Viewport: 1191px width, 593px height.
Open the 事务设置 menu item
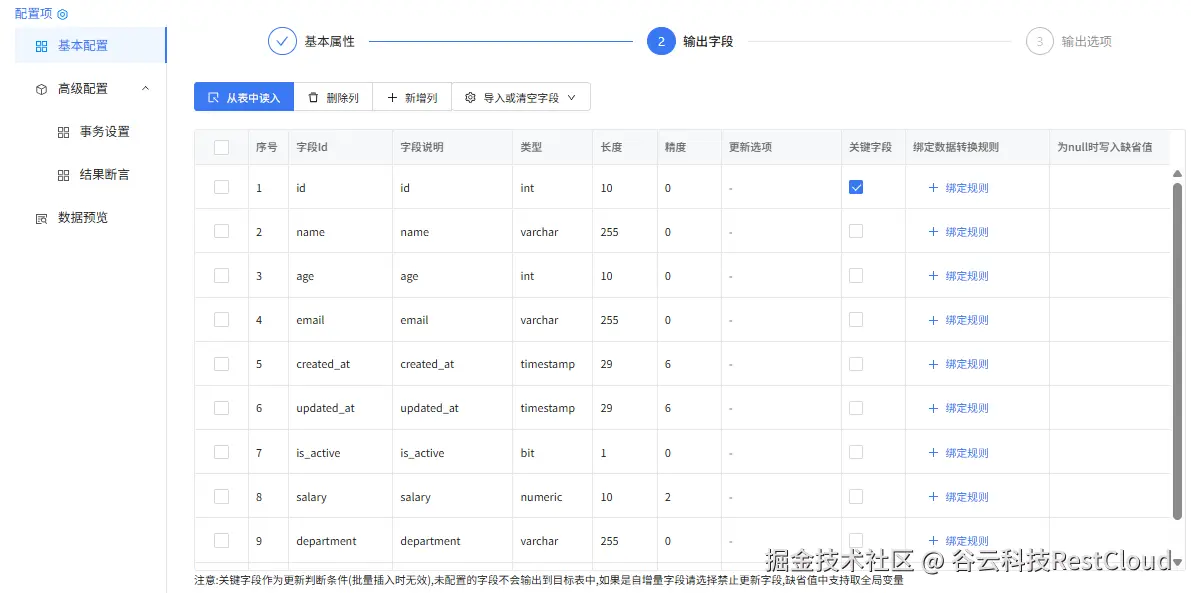[x=90, y=132]
